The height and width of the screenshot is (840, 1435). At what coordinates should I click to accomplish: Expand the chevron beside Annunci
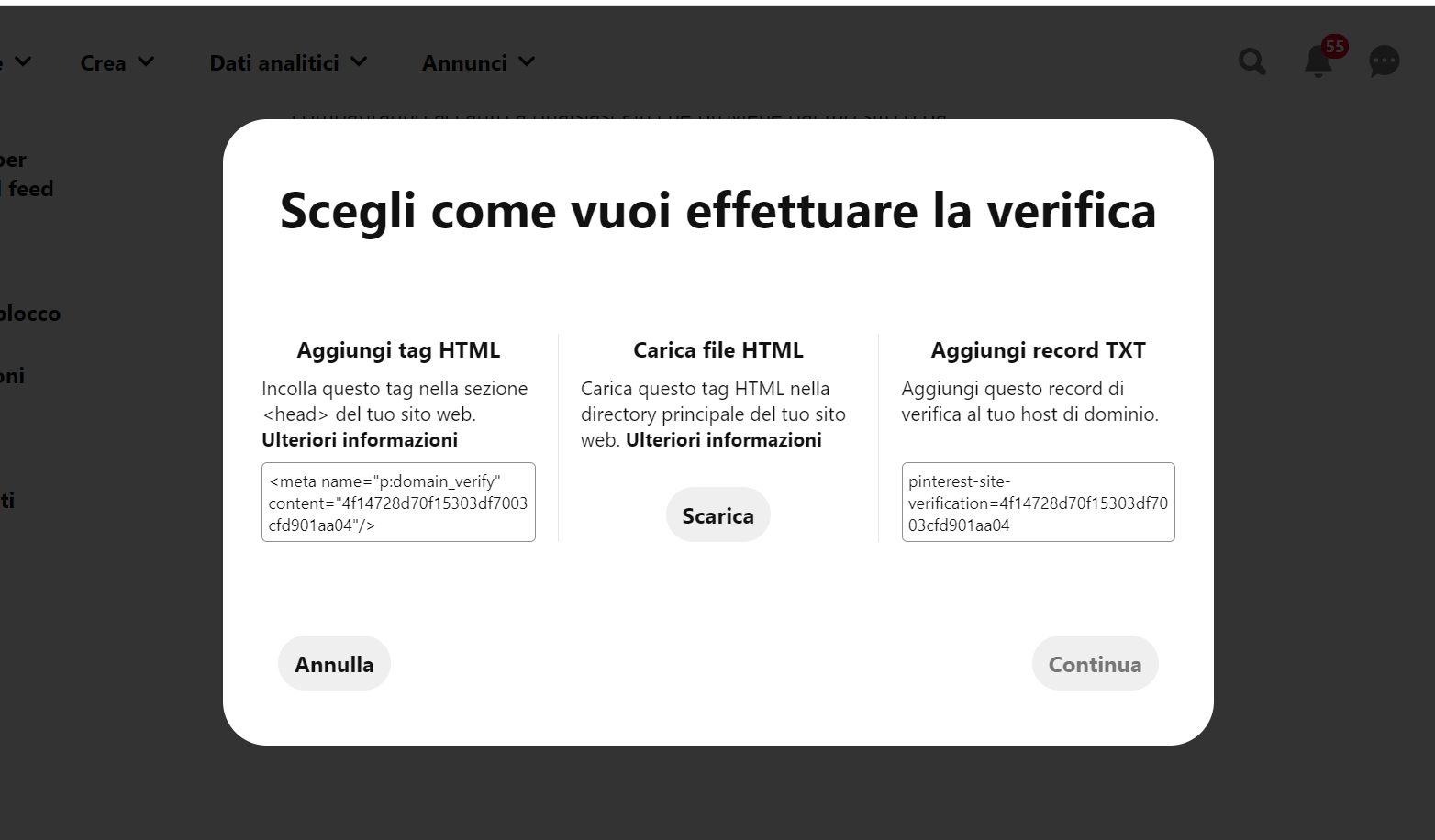(527, 62)
